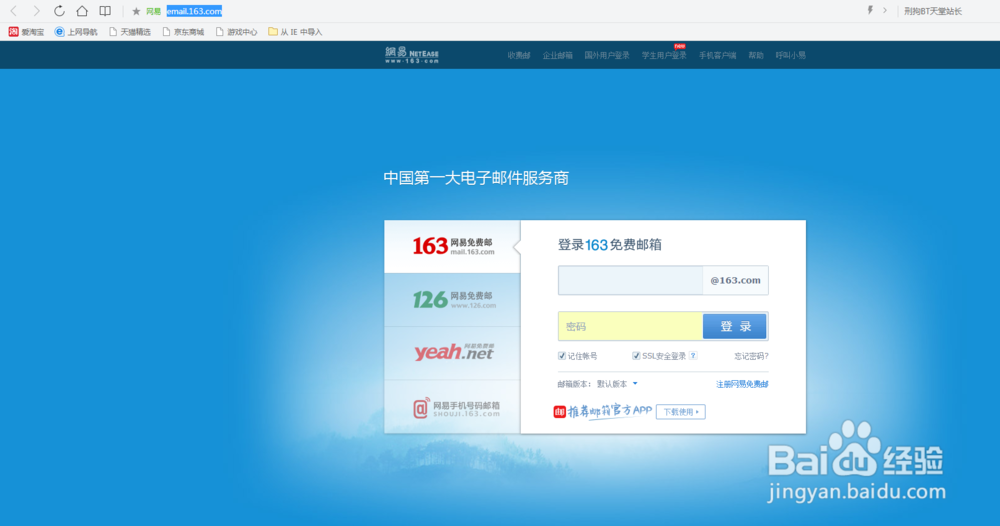Click the 推荐邮箱官方APP banner
This screenshot has width=1000, height=526.
pos(603,411)
